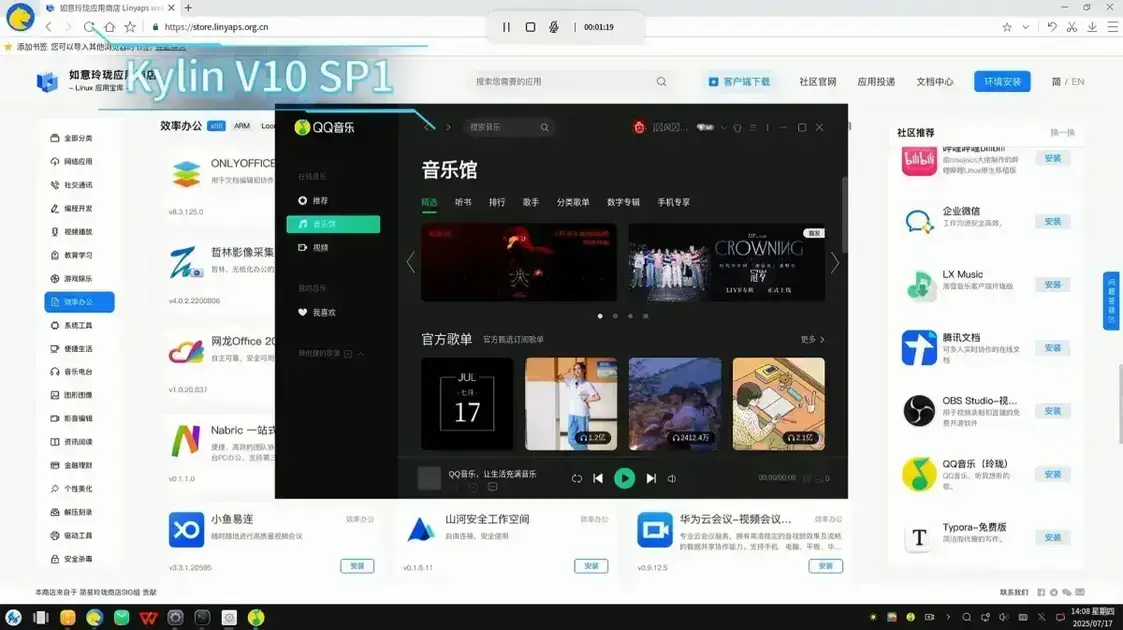Expand the account dropdown arrow beside username
The image size is (1123, 630).
(723, 127)
